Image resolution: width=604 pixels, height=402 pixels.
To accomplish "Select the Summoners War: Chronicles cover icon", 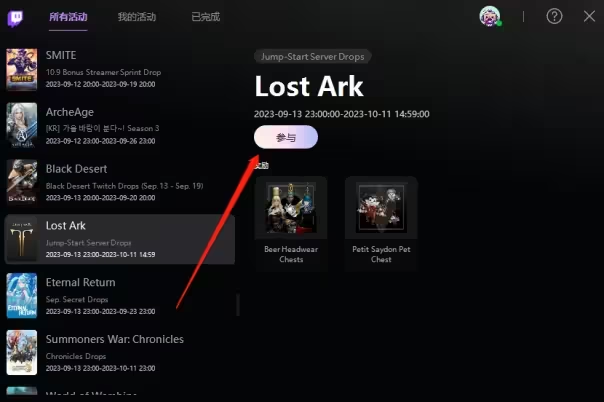I will point(22,352).
